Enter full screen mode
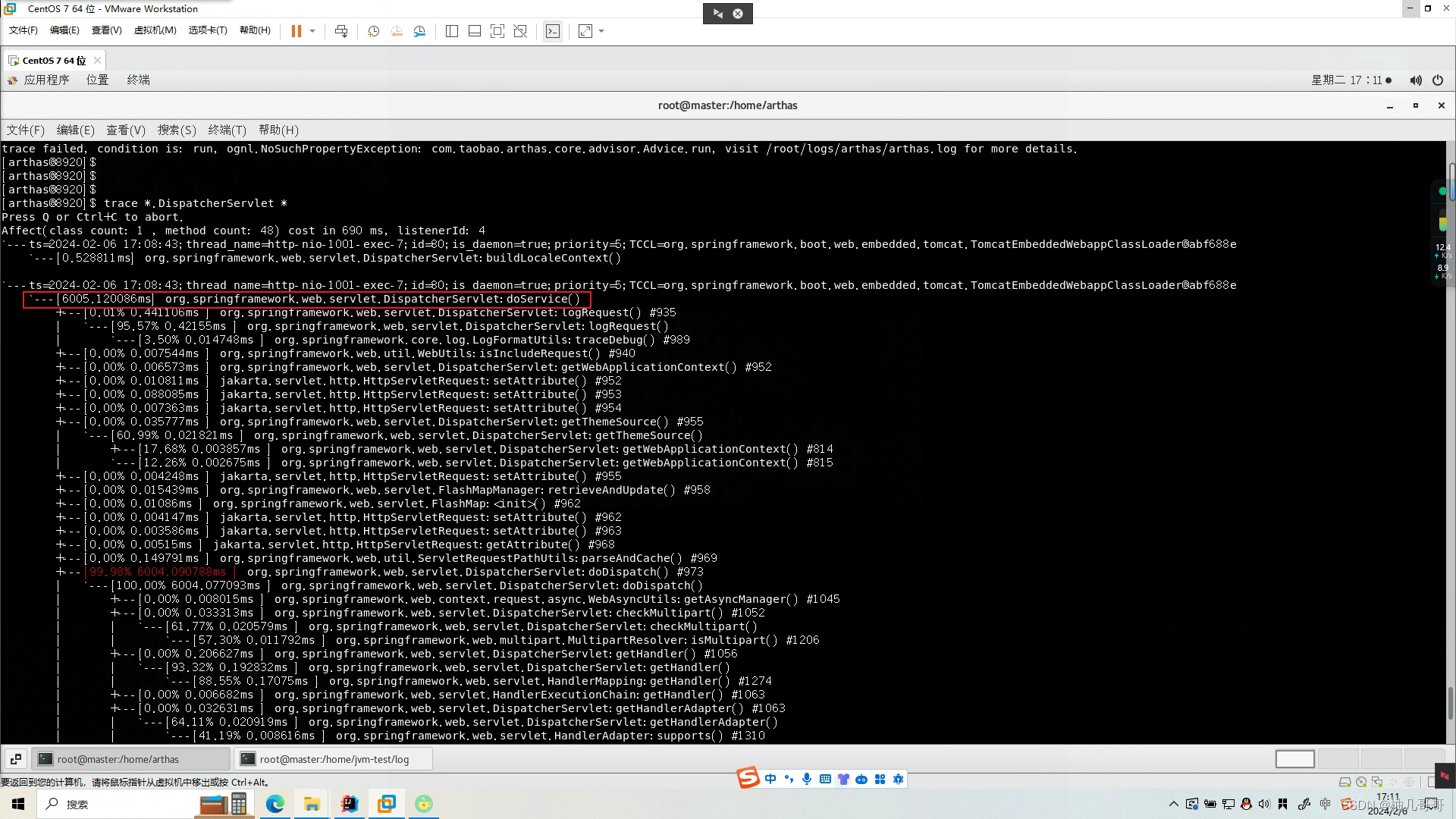This screenshot has width=1456, height=819. point(497,31)
